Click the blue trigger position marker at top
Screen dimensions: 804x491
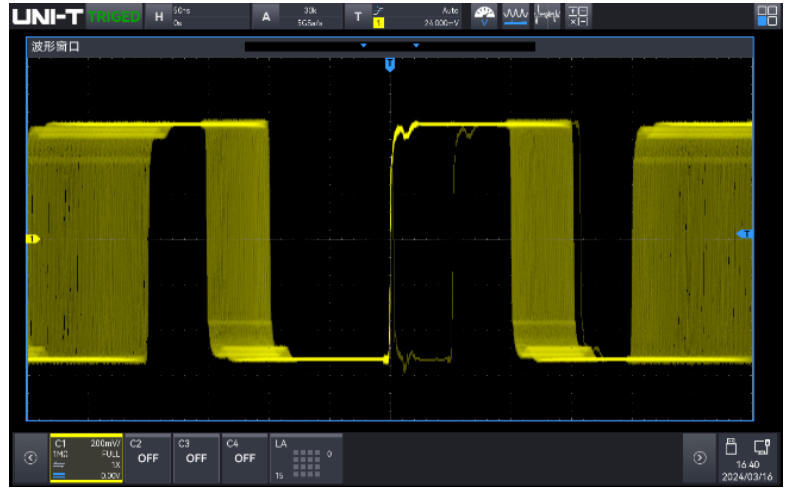(x=390, y=64)
